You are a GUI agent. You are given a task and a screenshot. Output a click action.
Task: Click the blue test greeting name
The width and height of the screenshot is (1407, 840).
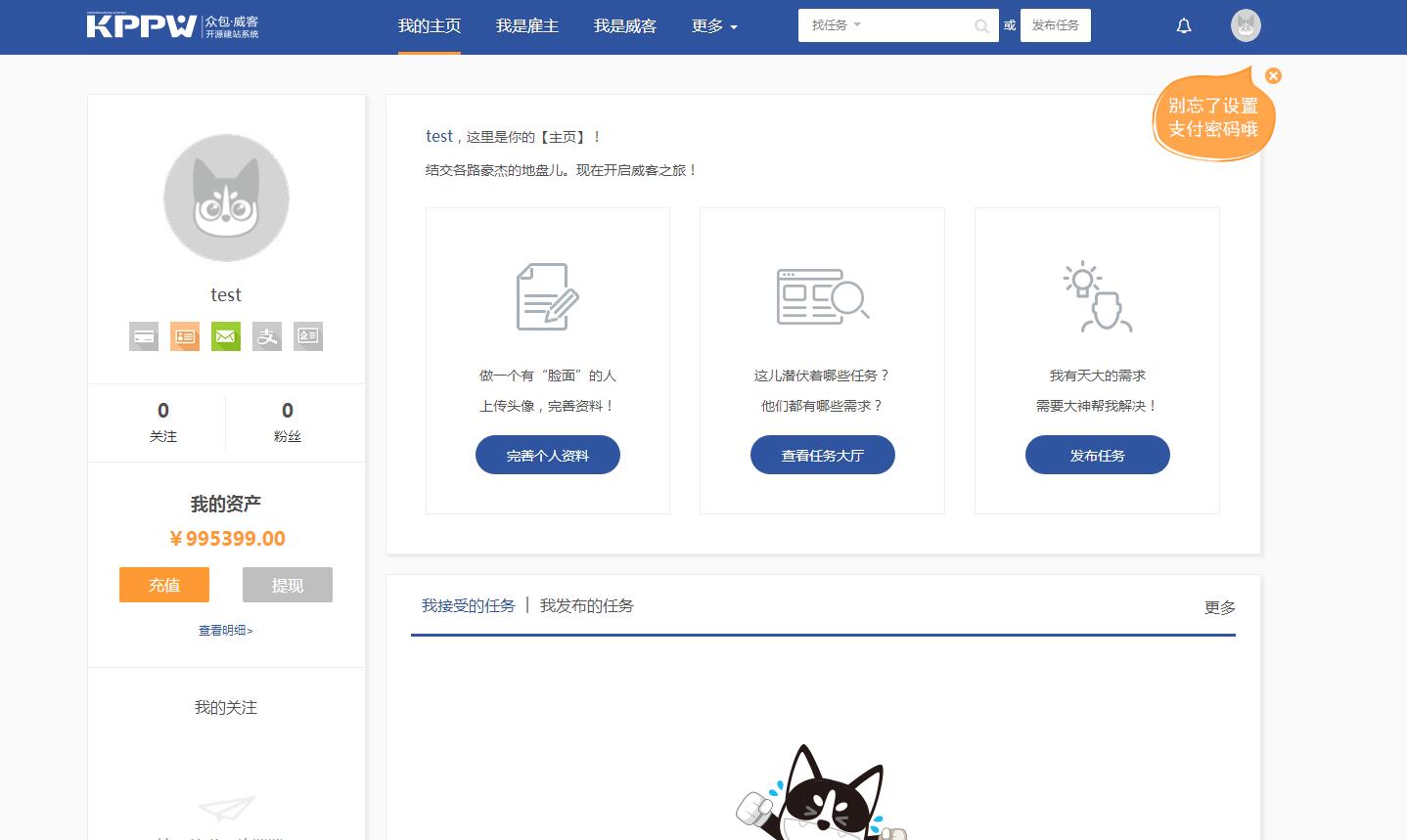[x=439, y=137]
